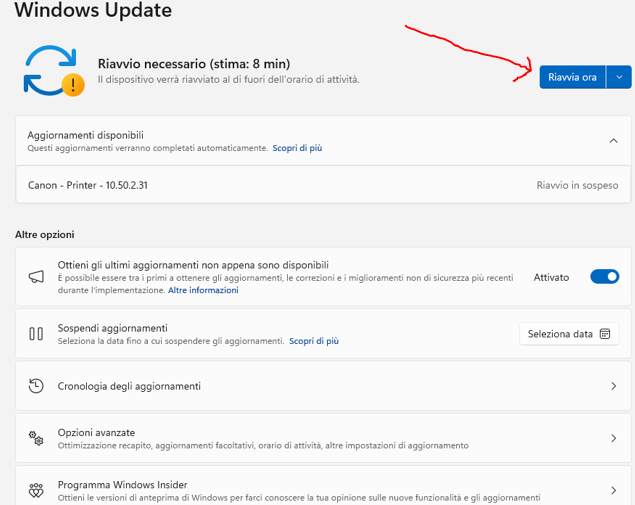Click the Attivato label
635x505 pixels.
[551, 277]
